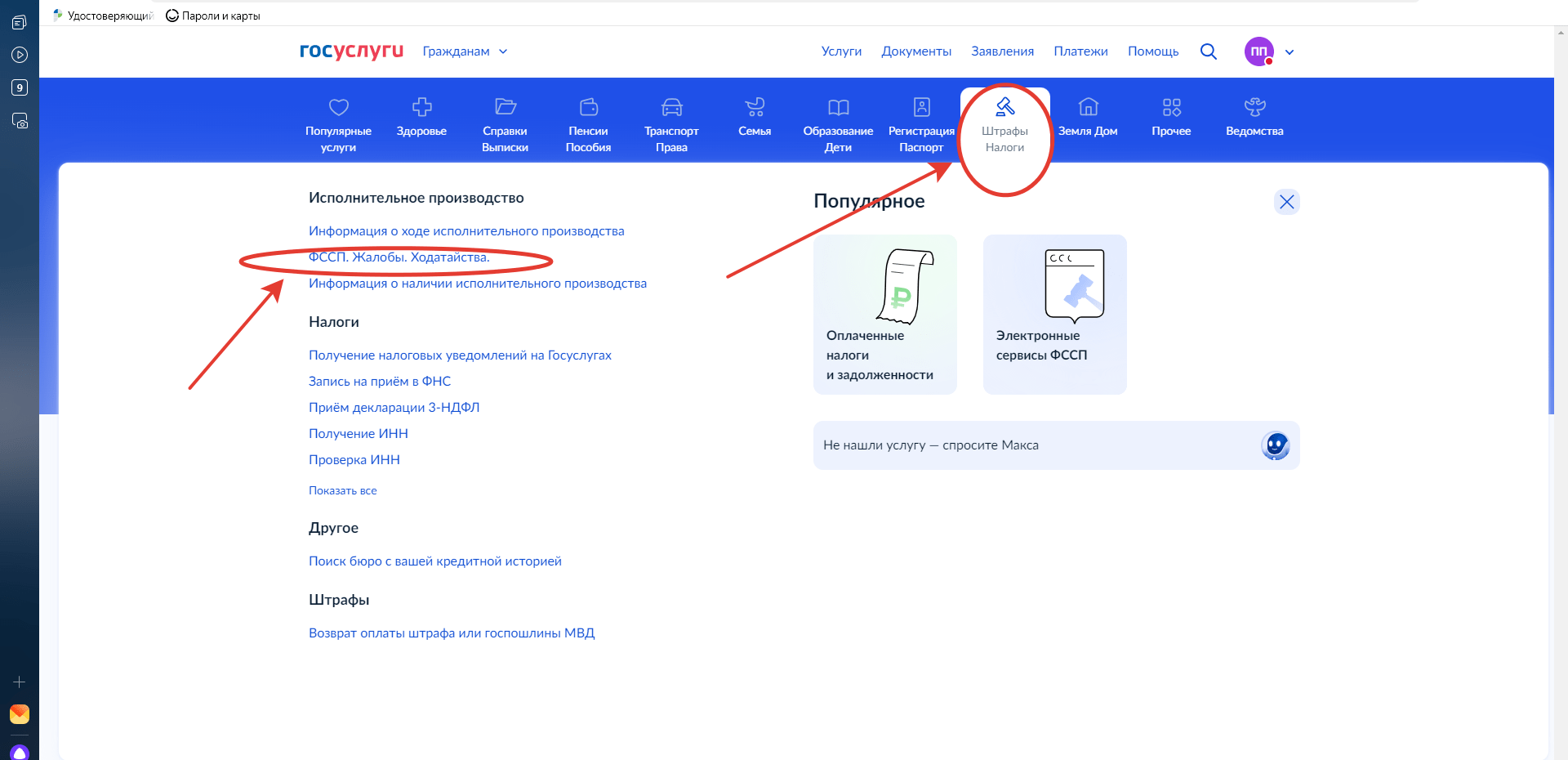
Task: Open the browser sidebar tabs icon
Action: pyautogui.click(x=20, y=22)
